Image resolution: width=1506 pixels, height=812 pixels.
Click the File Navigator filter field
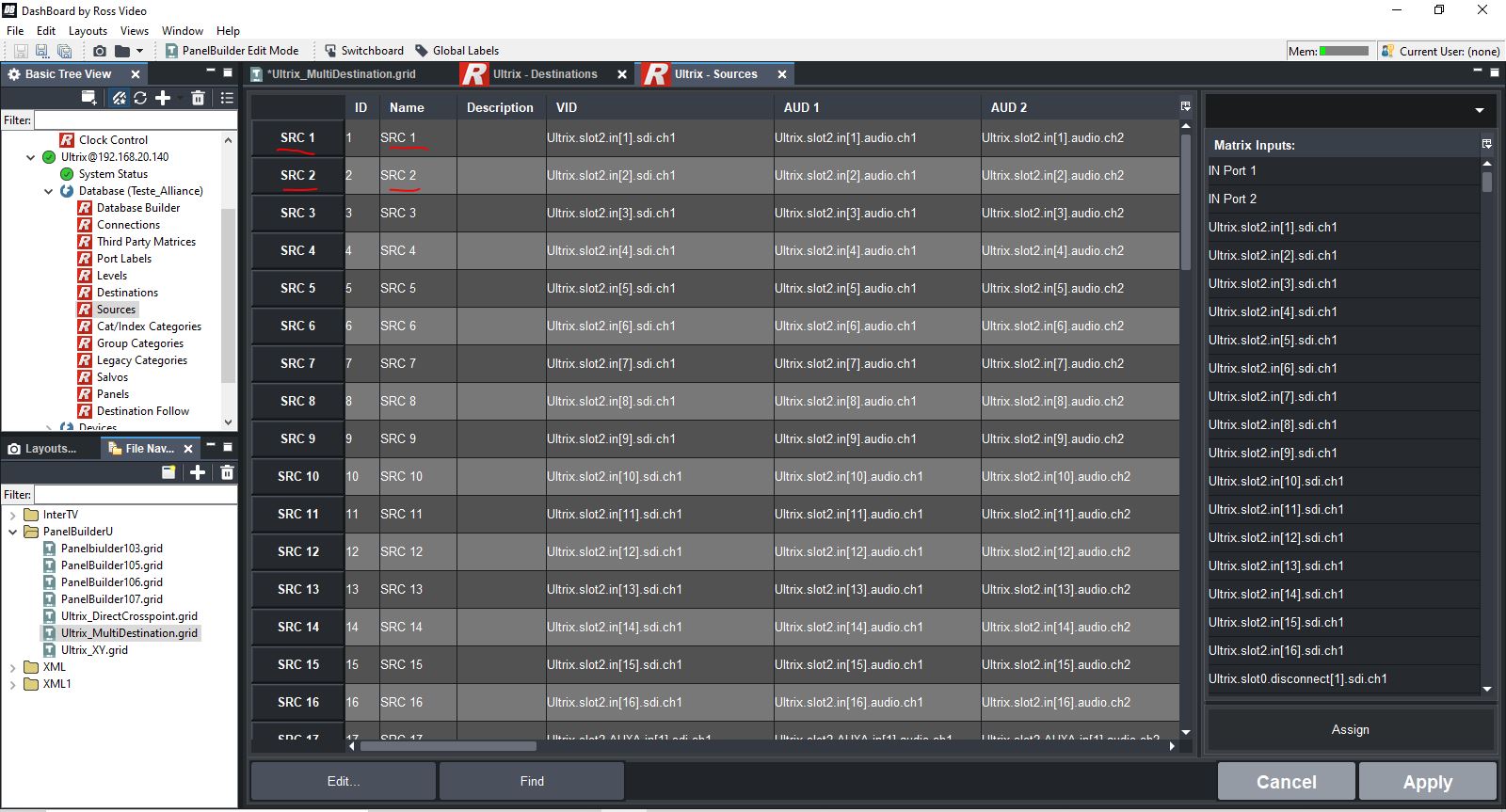[136, 495]
